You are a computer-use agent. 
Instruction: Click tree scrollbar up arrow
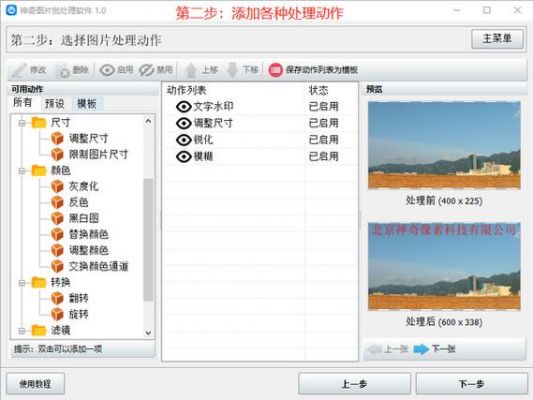point(148,121)
